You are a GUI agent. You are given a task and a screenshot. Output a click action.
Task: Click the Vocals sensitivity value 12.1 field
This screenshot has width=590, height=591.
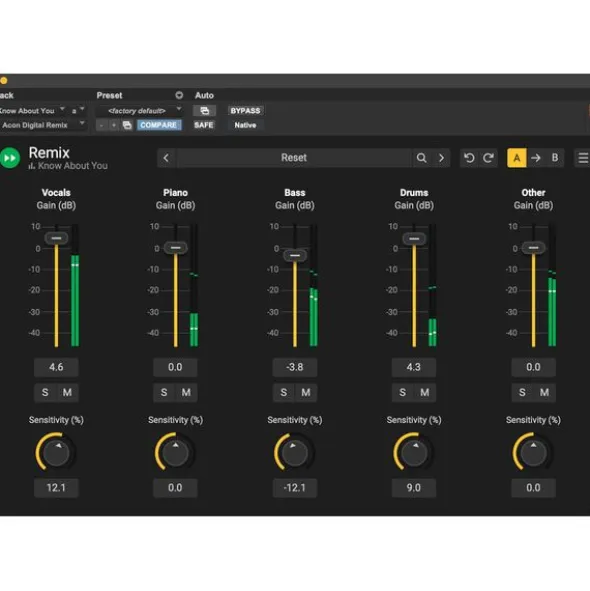pyautogui.click(x=56, y=488)
